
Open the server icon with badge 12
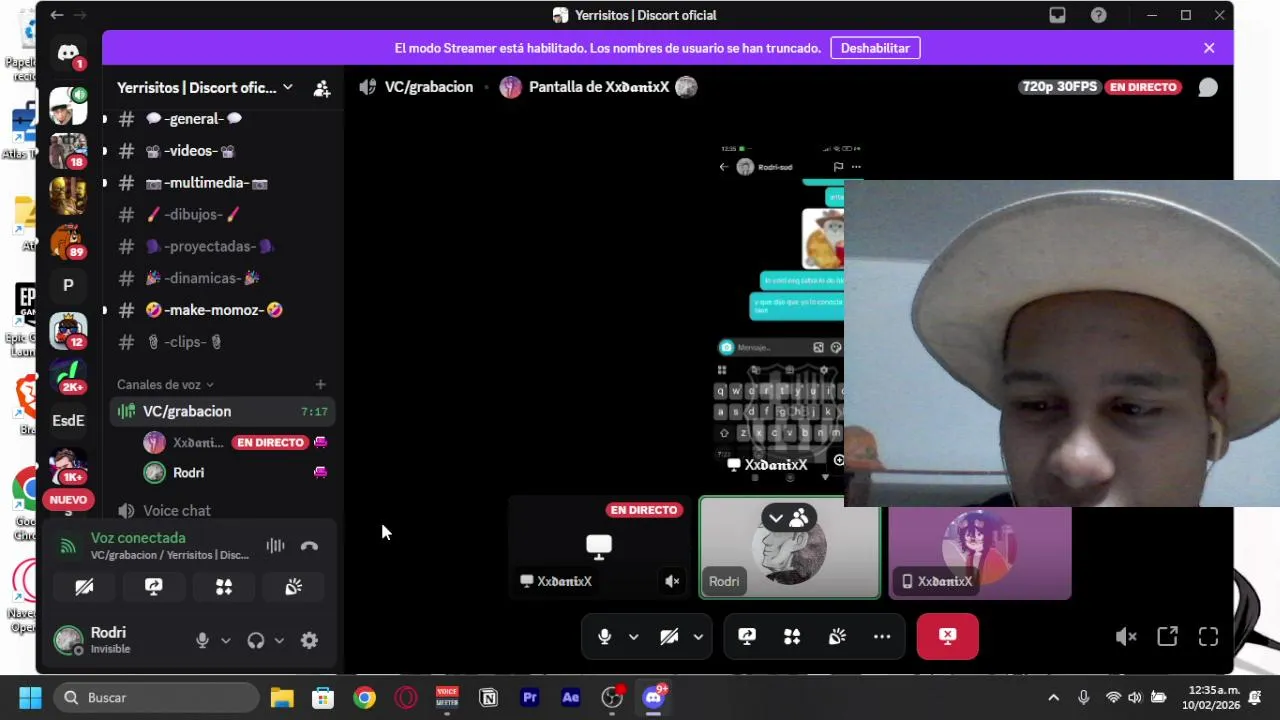(68, 330)
